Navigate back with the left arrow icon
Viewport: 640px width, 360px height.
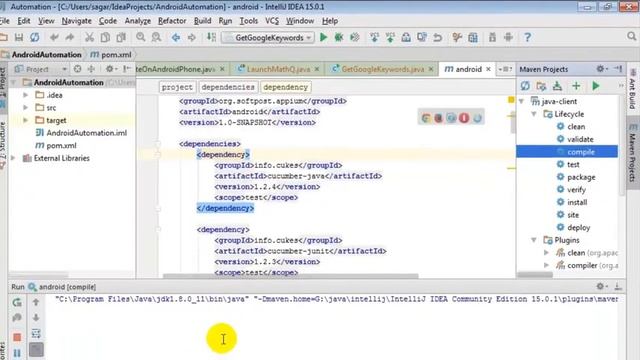tap(176, 38)
